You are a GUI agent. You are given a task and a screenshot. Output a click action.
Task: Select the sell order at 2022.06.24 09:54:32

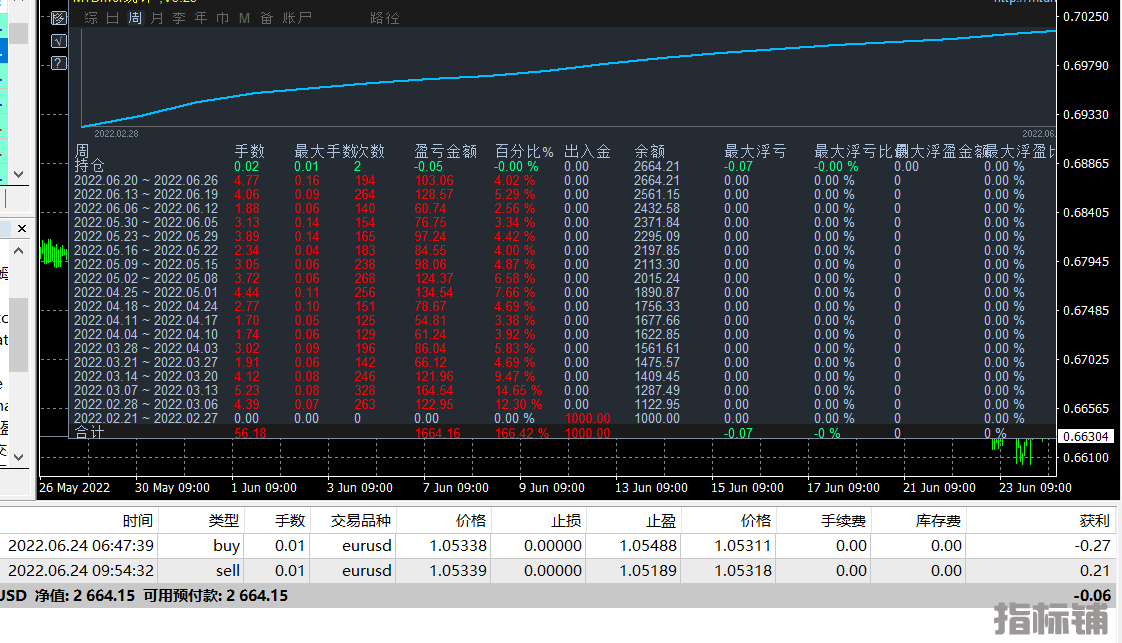[558, 571]
